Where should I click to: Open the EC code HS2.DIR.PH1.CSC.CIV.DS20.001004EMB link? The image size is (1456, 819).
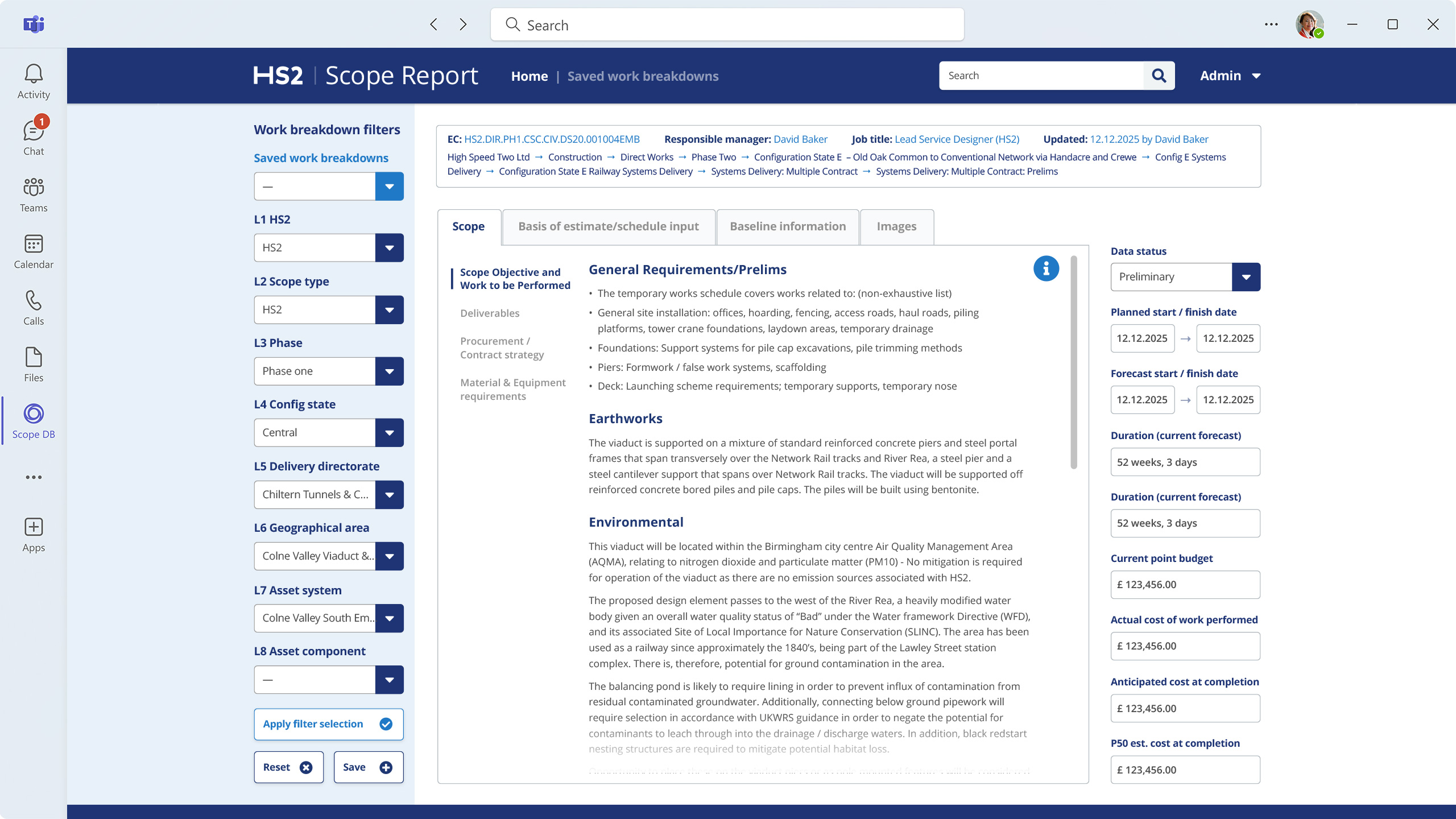tap(552, 139)
